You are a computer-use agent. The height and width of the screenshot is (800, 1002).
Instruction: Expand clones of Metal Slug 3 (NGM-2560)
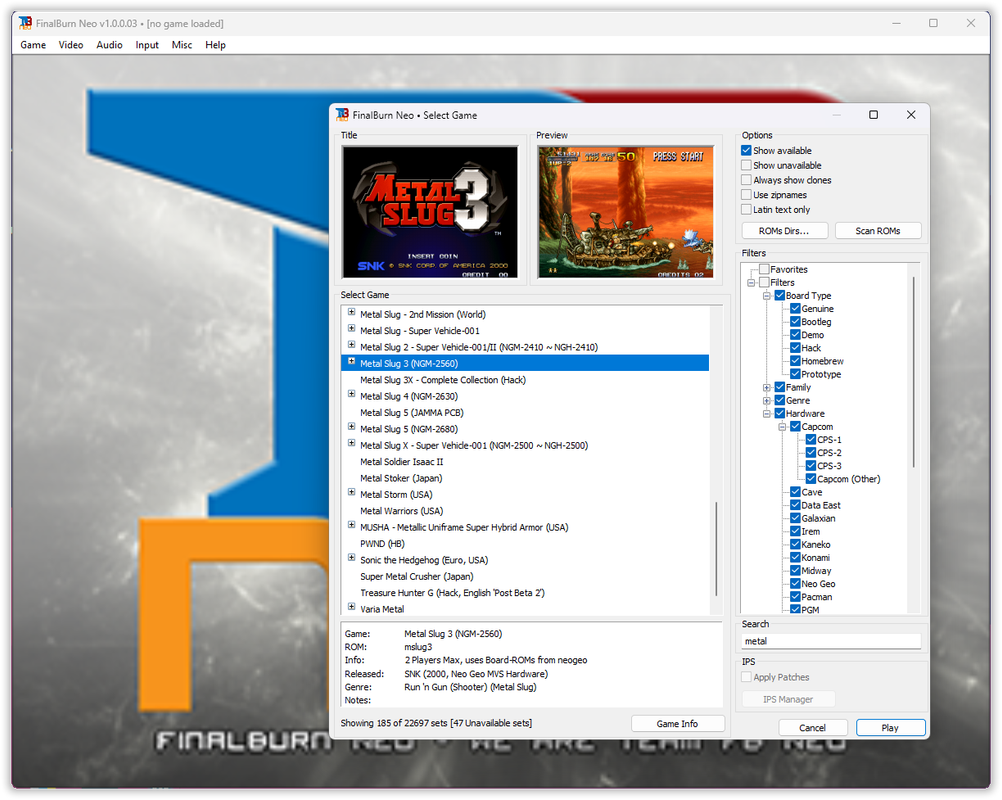351,362
